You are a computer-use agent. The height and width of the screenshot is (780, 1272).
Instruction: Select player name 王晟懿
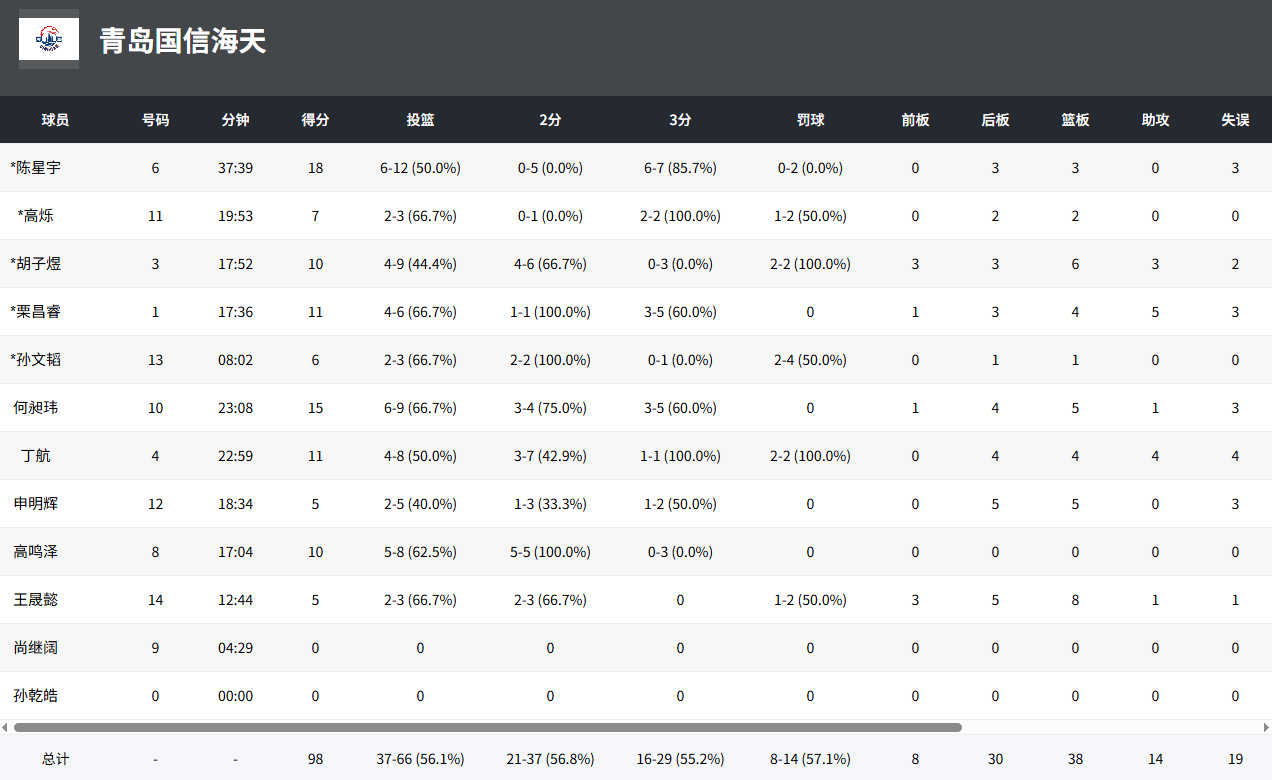[36, 600]
